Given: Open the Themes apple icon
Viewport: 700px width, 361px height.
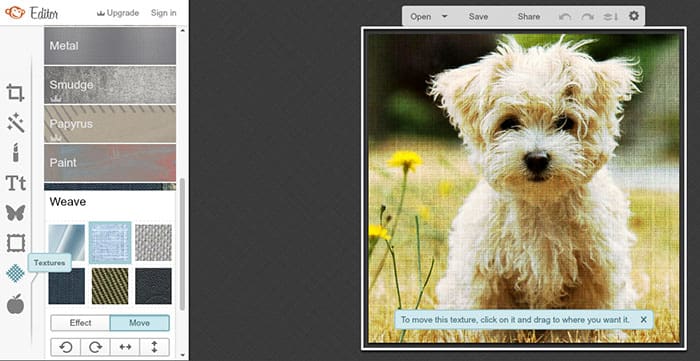Looking at the screenshot, I should (15, 304).
